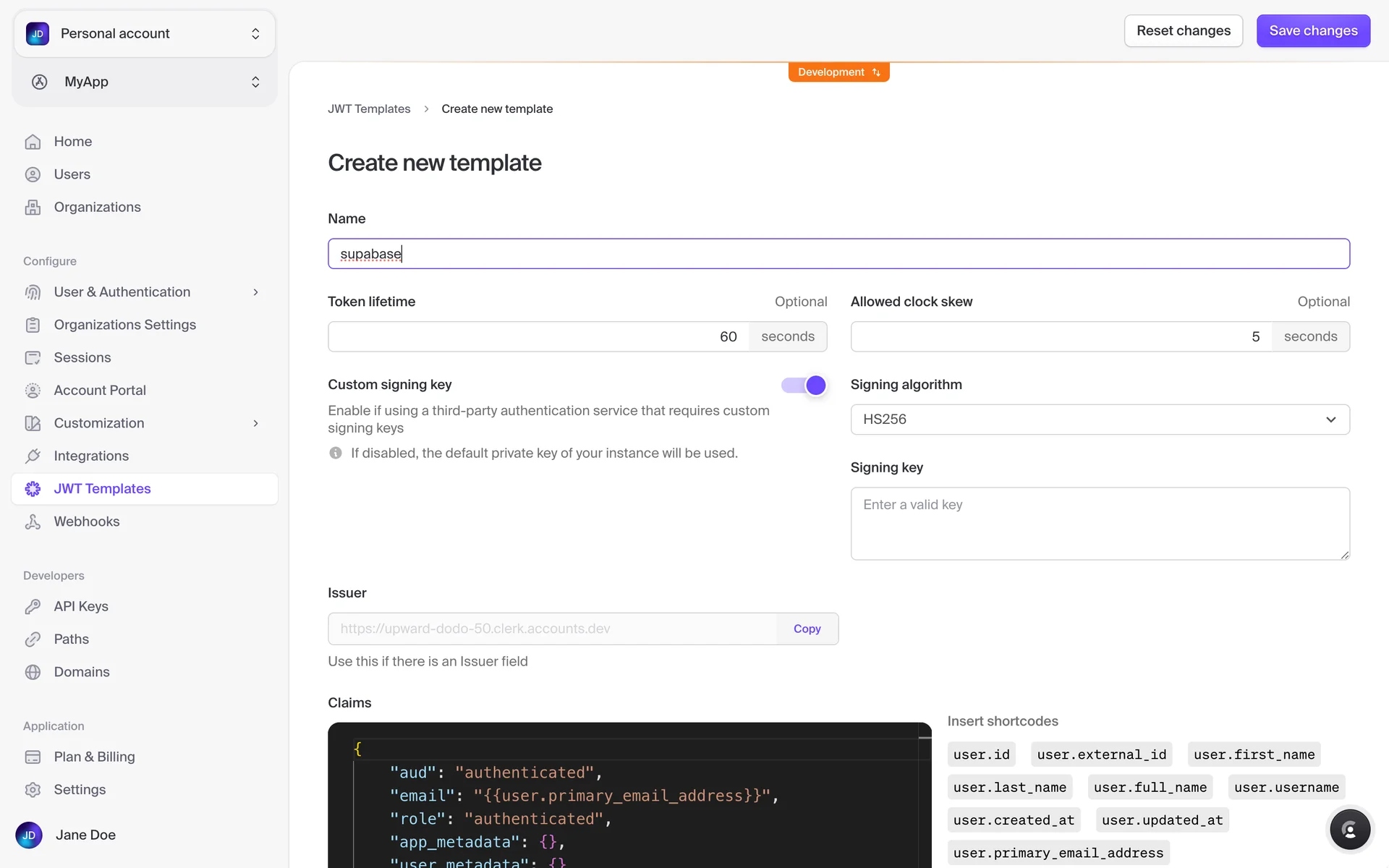Go to Organizations Settings menu item
The height and width of the screenshot is (868, 1389).
[124, 325]
